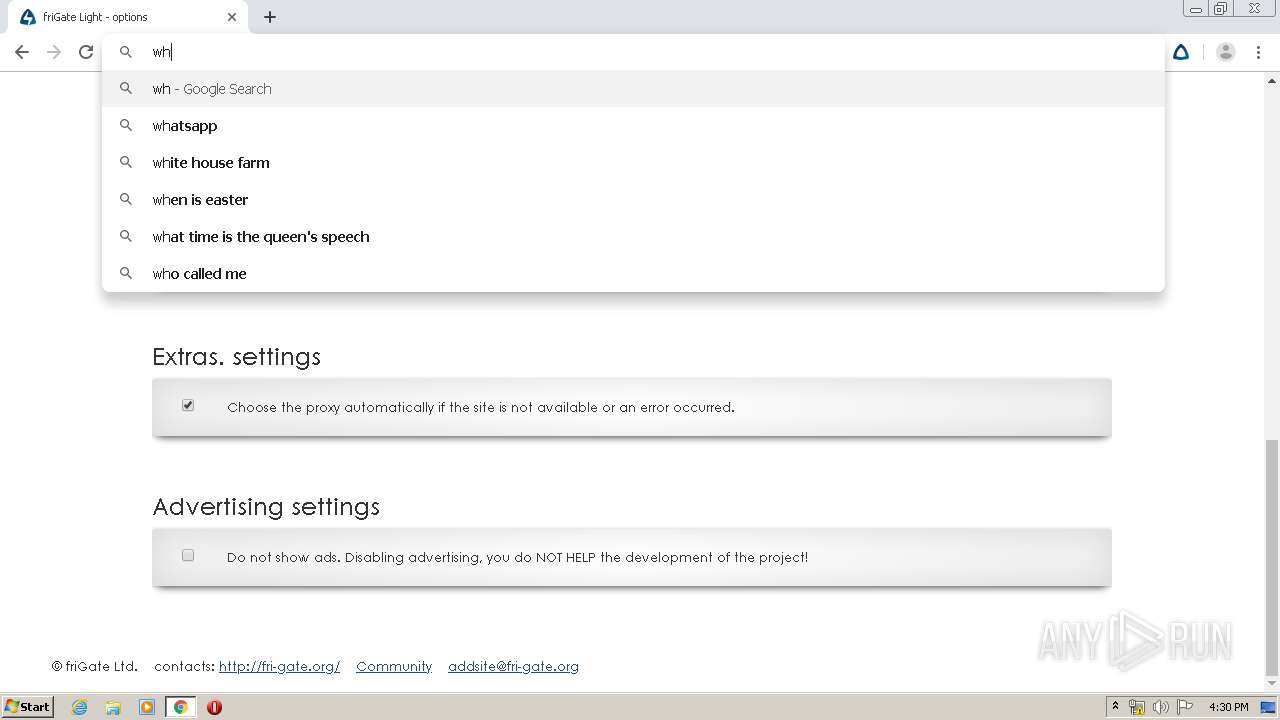Open the Community link
Image resolution: width=1280 pixels, height=720 pixels.
pos(394,666)
